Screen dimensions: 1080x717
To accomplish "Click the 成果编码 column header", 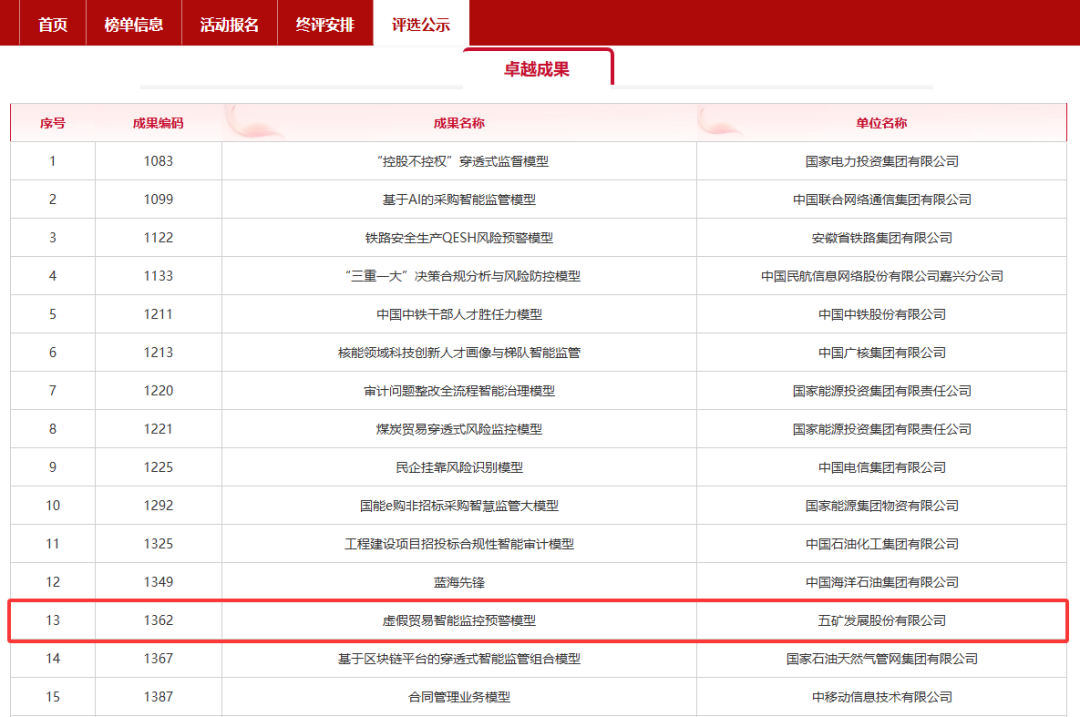I will coord(157,122).
